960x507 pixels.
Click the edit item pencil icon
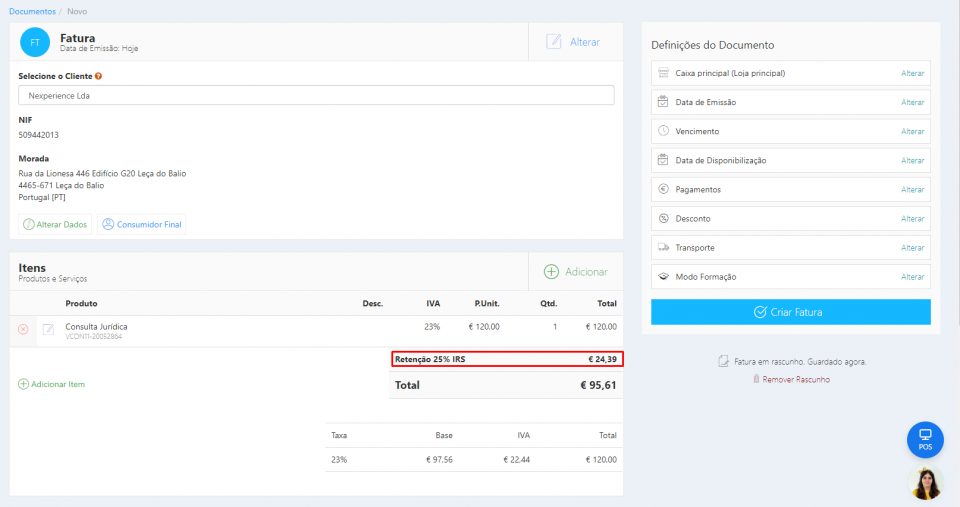48,329
